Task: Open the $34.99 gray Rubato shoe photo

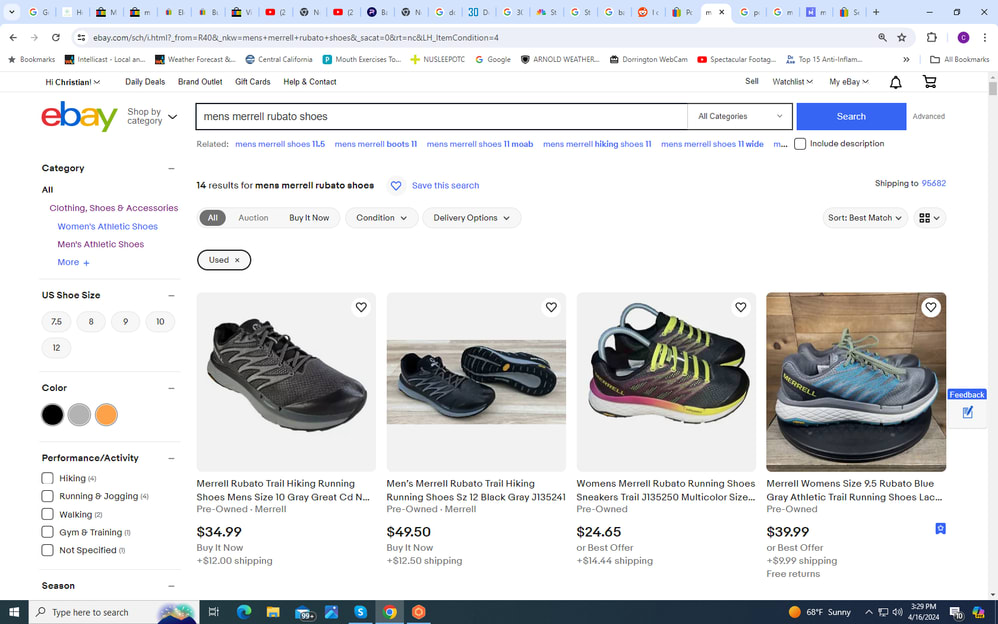Action: [x=286, y=382]
